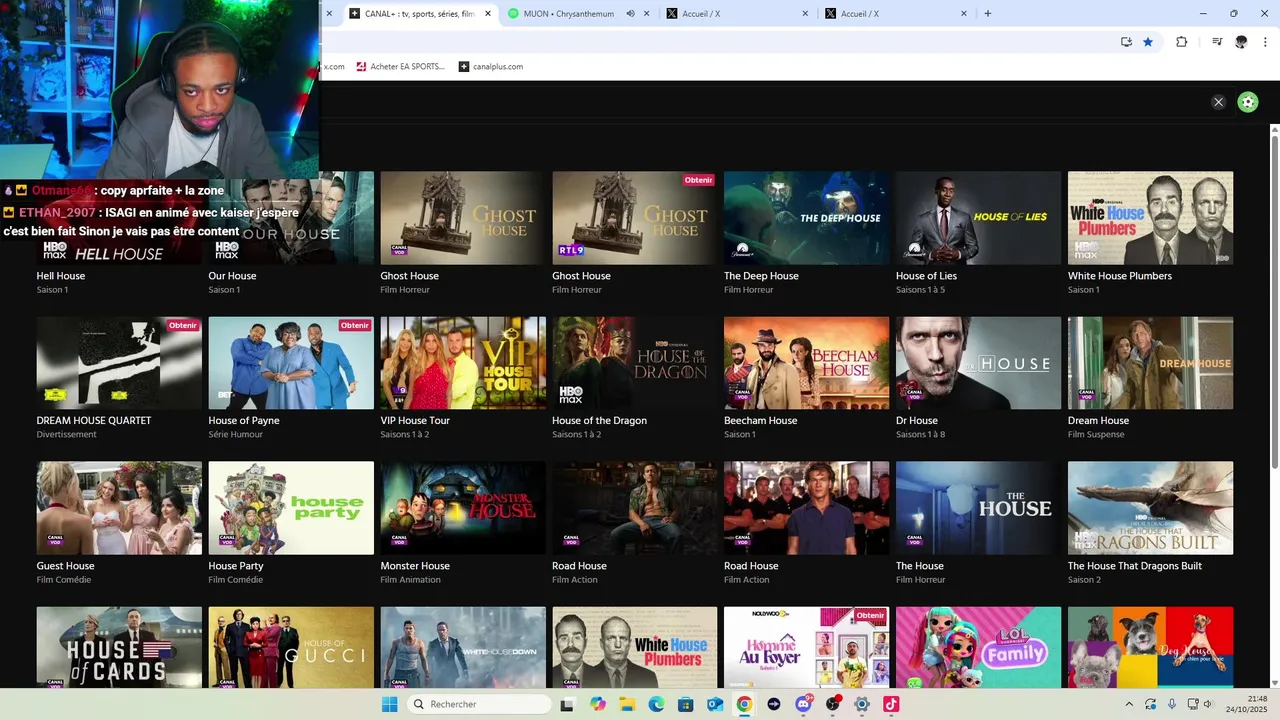This screenshot has height=720, width=1280.
Task: Clear the search with the X button
Action: tap(1218, 102)
